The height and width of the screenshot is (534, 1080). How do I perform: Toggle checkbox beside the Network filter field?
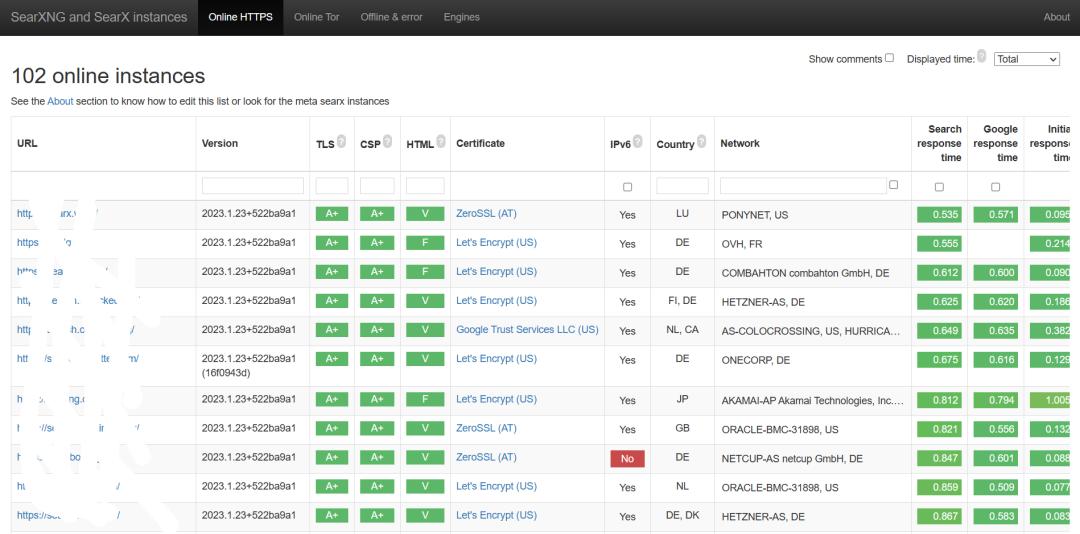(893, 185)
